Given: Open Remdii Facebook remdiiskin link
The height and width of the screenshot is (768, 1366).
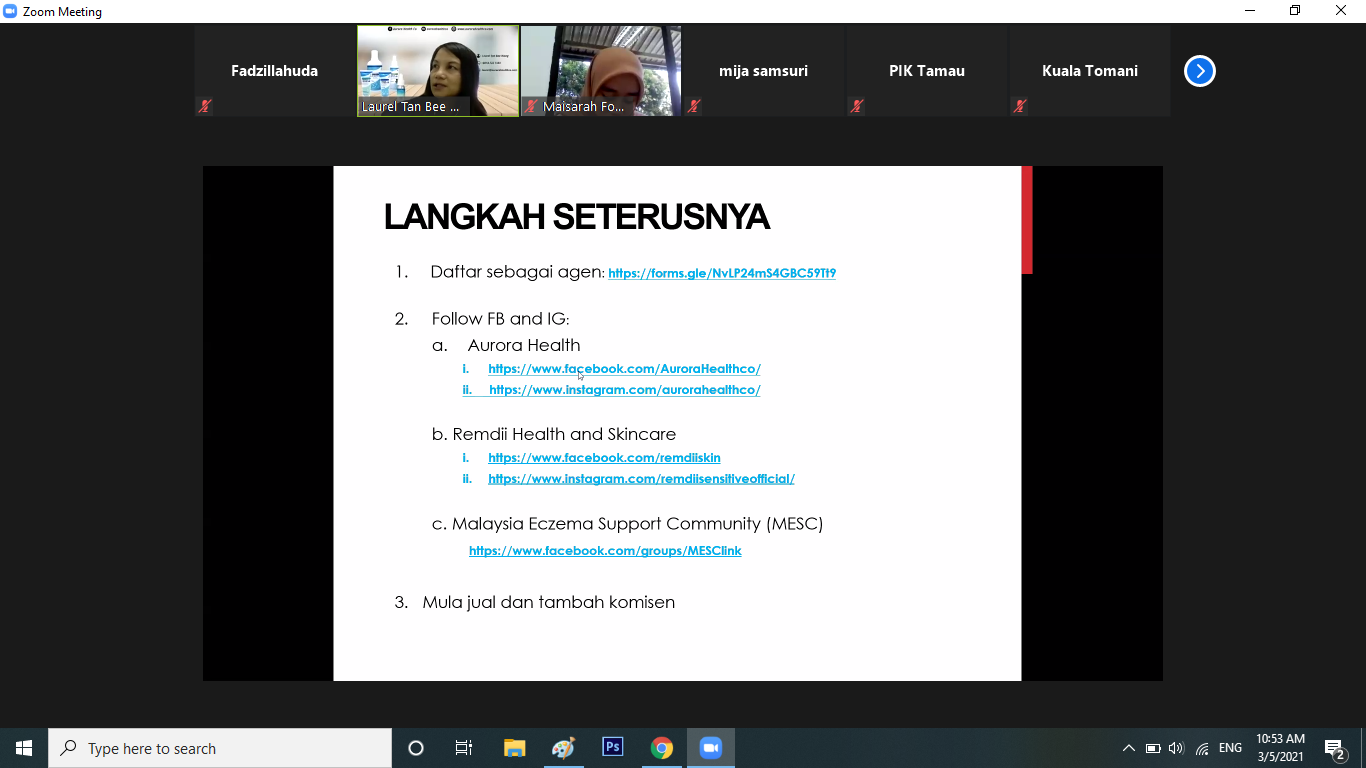Looking at the screenshot, I should (x=604, y=458).
